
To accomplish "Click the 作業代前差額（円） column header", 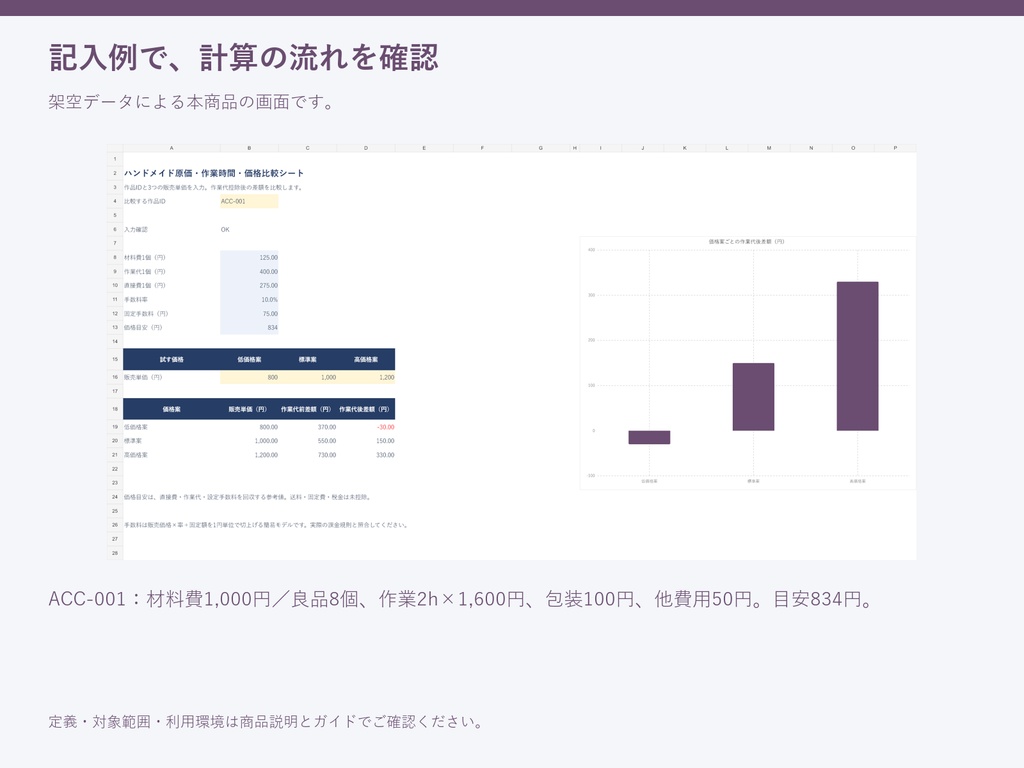I will click(308, 409).
